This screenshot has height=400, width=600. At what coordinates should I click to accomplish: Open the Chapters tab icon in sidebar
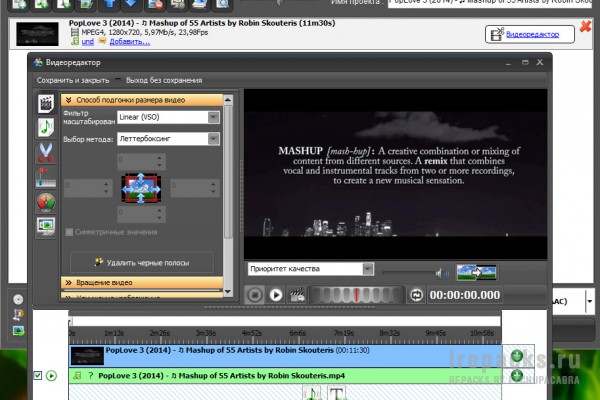pyautogui.click(x=46, y=177)
